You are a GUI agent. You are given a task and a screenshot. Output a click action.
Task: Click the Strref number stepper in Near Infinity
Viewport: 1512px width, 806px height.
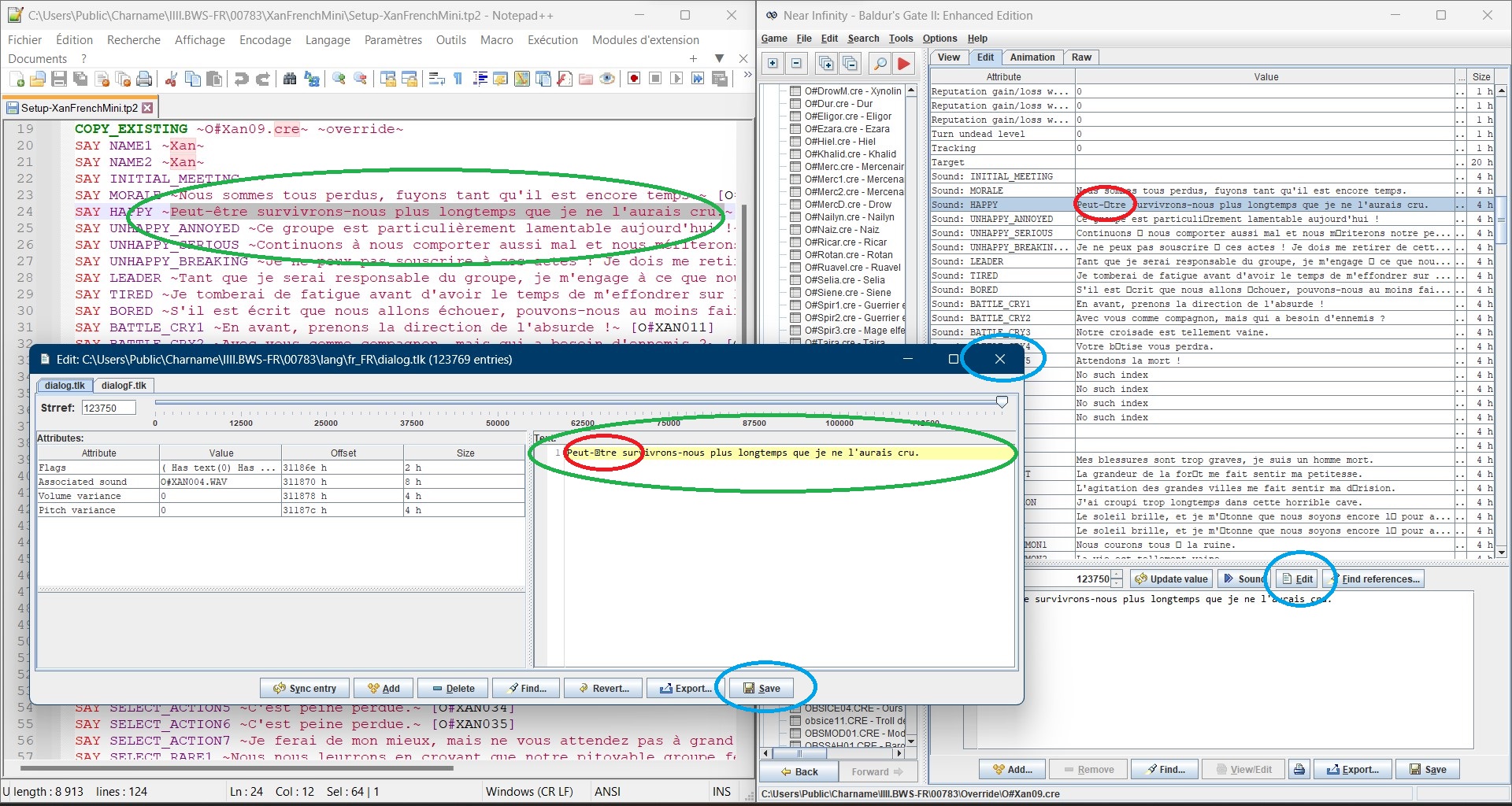pyautogui.click(x=1117, y=579)
